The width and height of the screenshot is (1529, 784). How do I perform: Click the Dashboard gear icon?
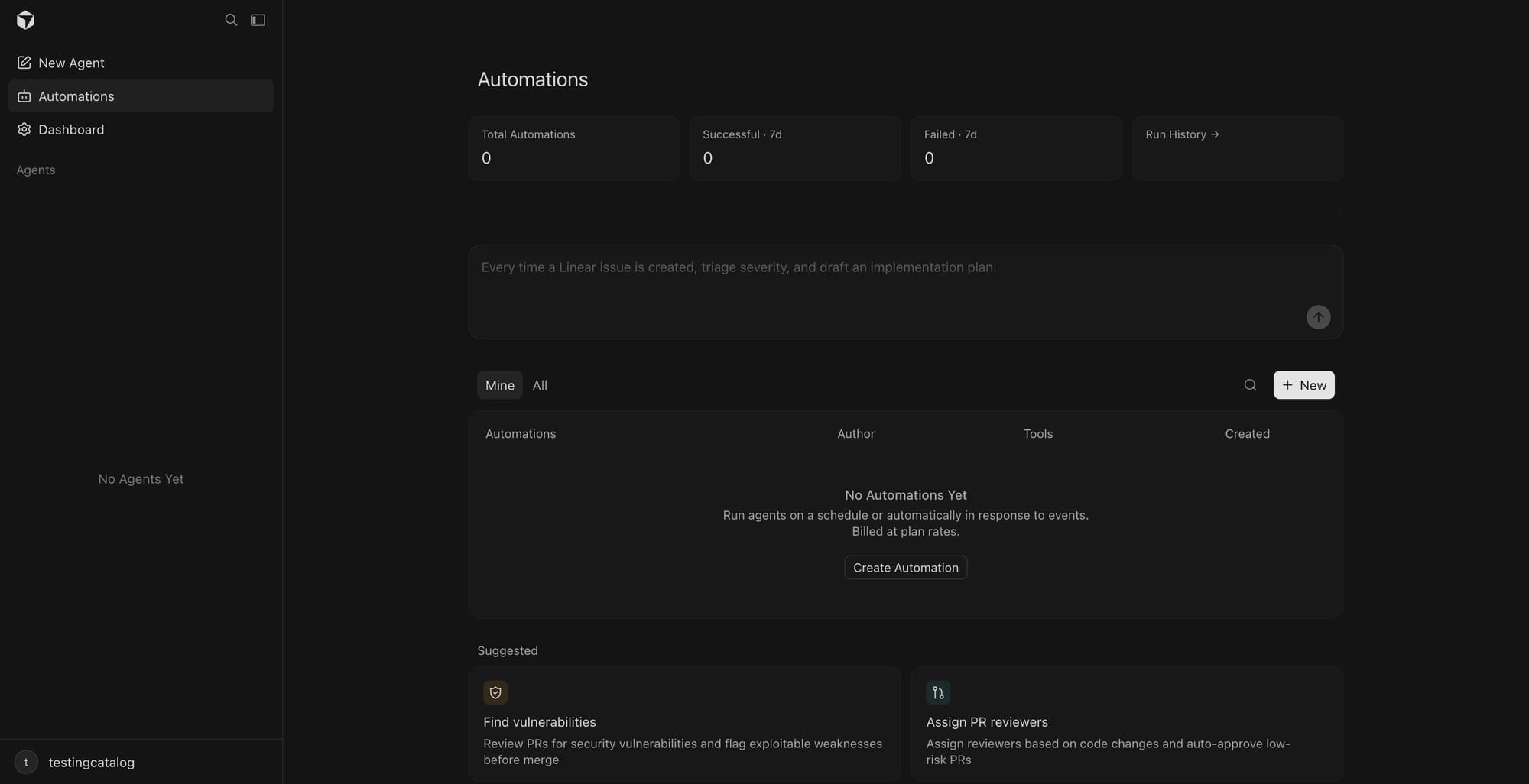[24, 130]
